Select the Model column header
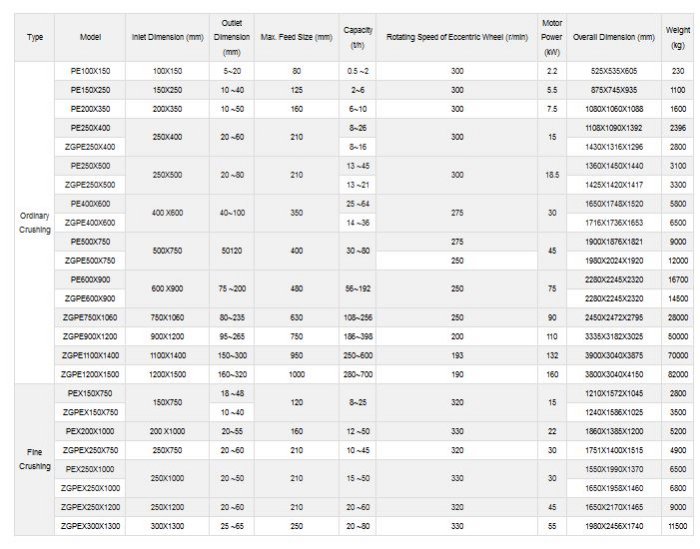The height and width of the screenshot is (549, 700). point(91,37)
